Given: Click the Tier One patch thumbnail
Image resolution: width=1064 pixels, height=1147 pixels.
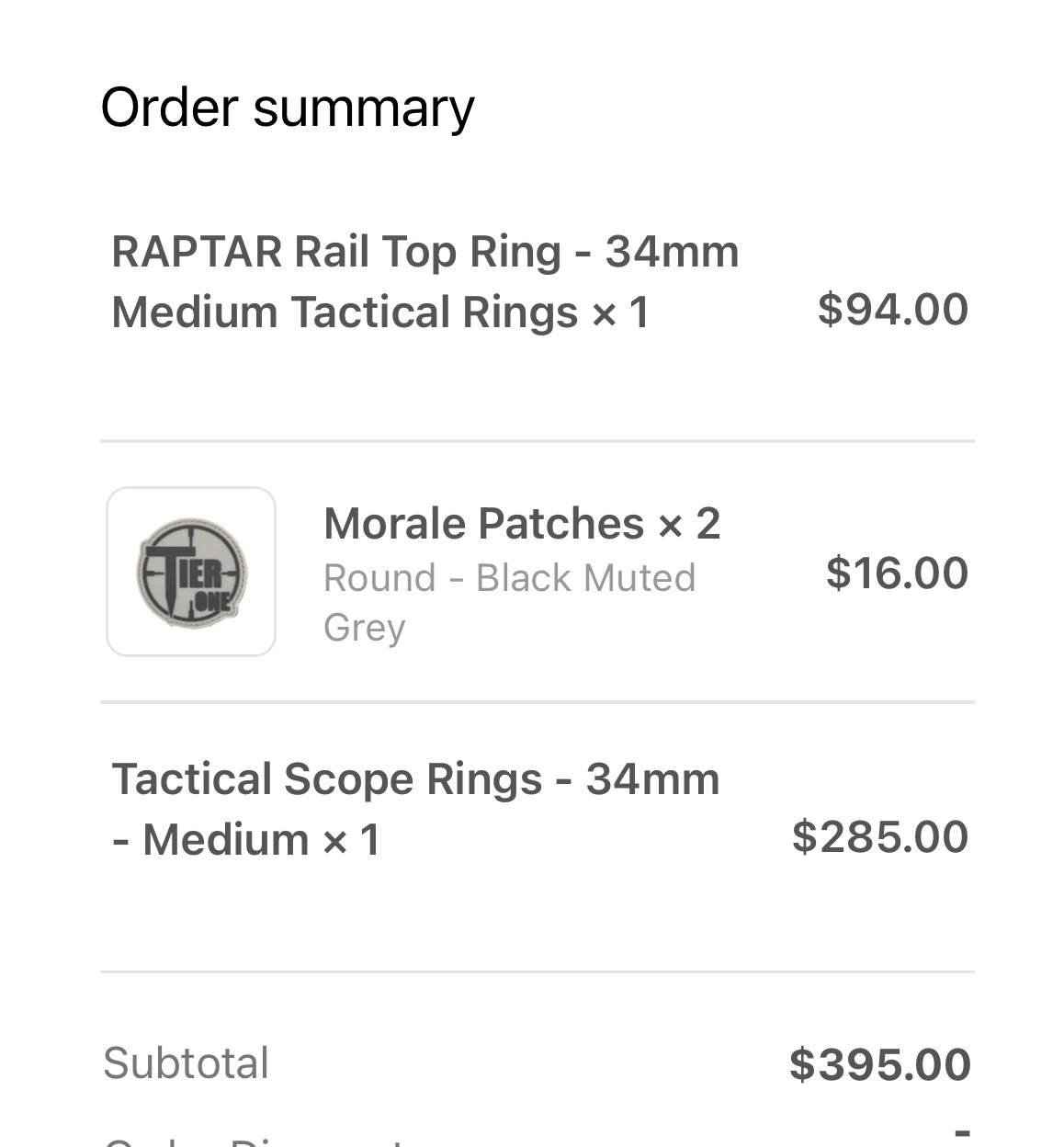Looking at the screenshot, I should click(191, 572).
